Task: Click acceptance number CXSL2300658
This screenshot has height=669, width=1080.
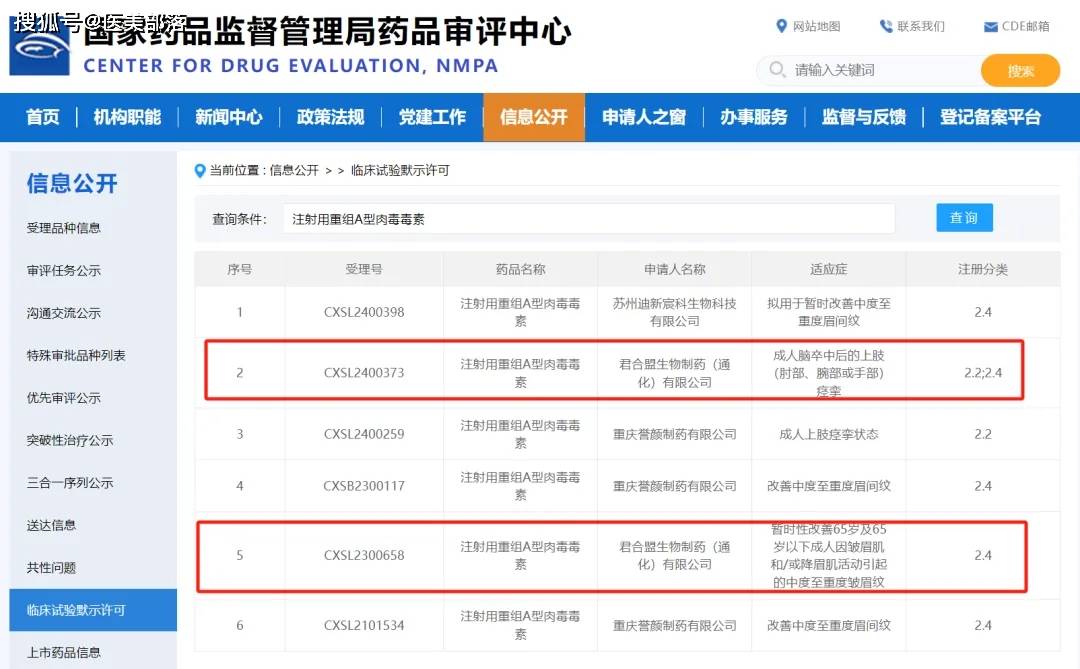Action: (364, 555)
